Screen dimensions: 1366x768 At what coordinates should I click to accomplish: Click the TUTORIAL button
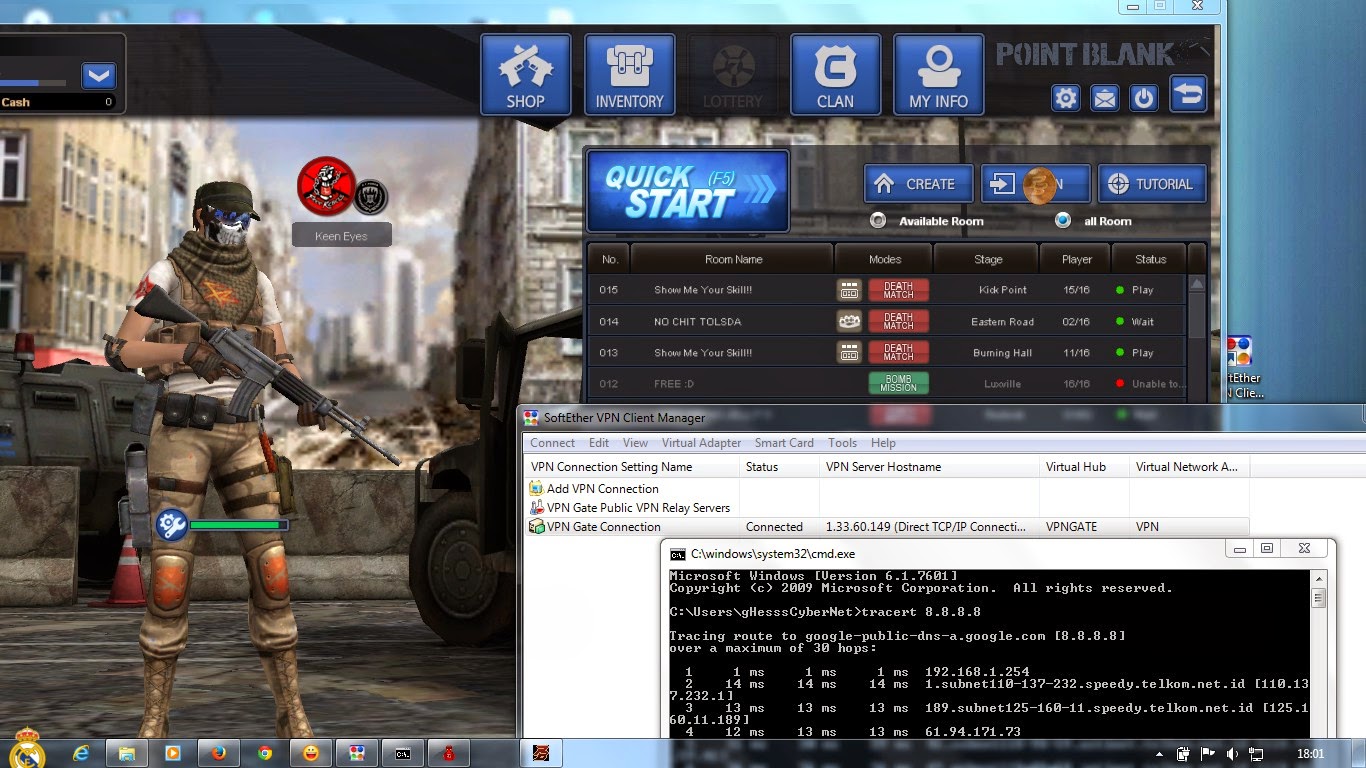[1152, 184]
